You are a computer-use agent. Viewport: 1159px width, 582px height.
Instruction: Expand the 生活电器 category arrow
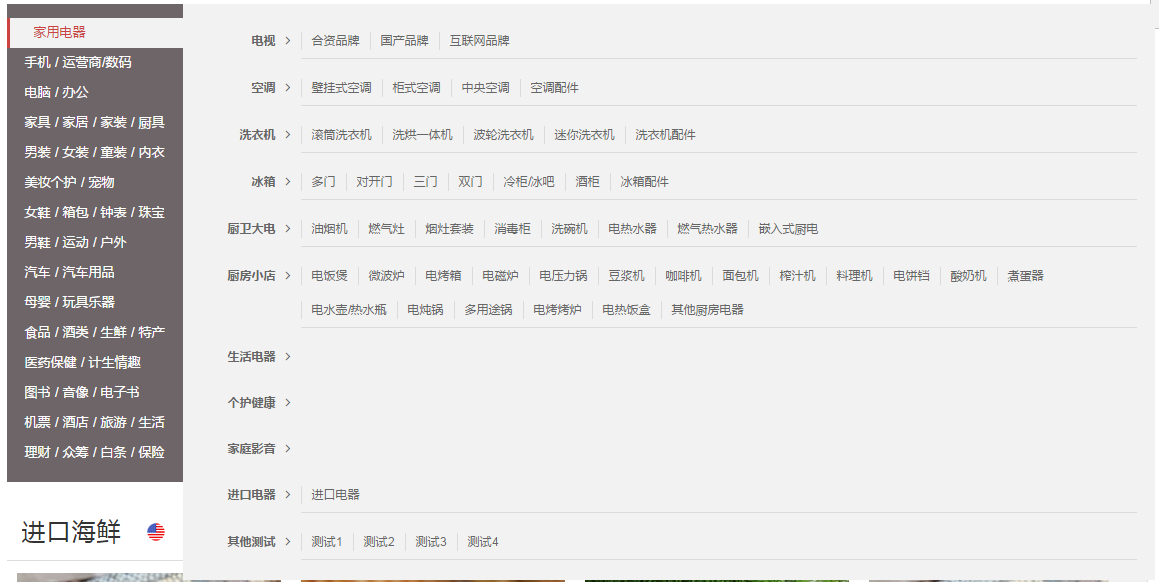[x=288, y=356]
